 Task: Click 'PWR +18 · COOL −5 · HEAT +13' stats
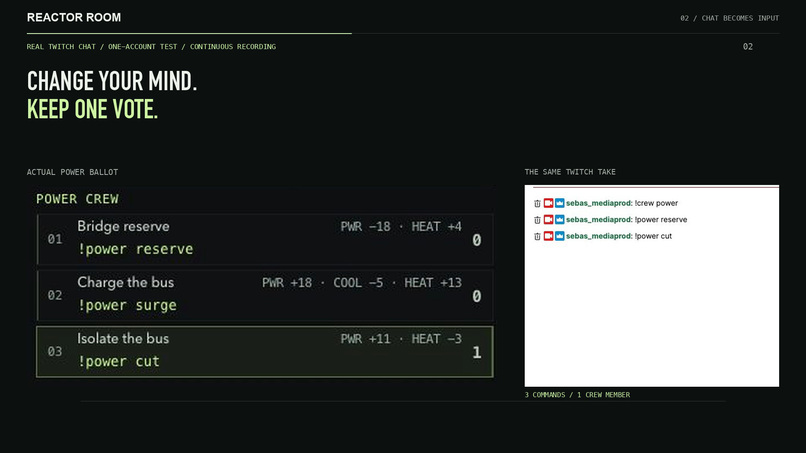point(362,283)
